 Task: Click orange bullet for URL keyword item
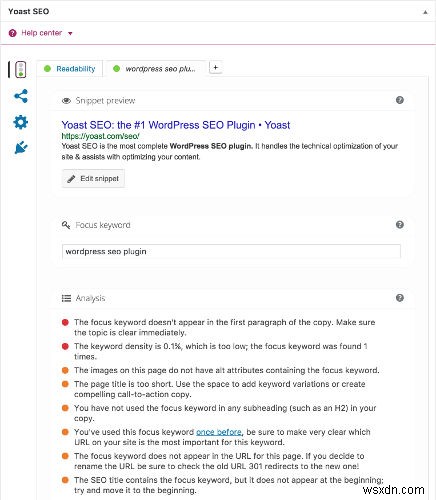pos(65,456)
